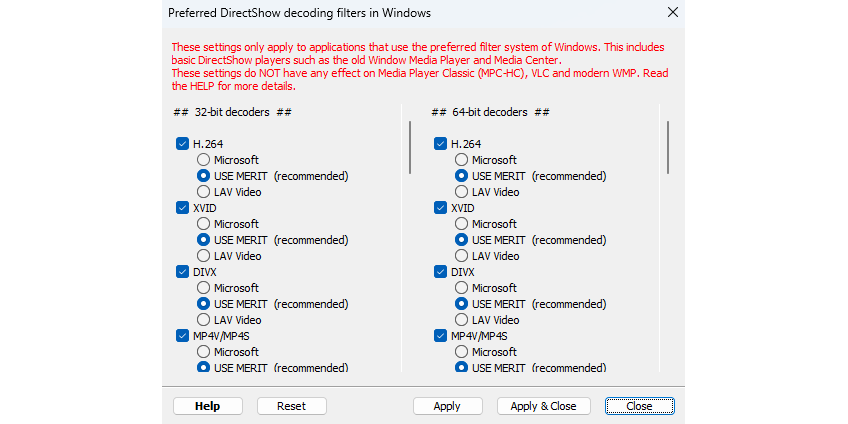Click Apply & Close button
The height and width of the screenshot is (424, 848).
coord(543,406)
